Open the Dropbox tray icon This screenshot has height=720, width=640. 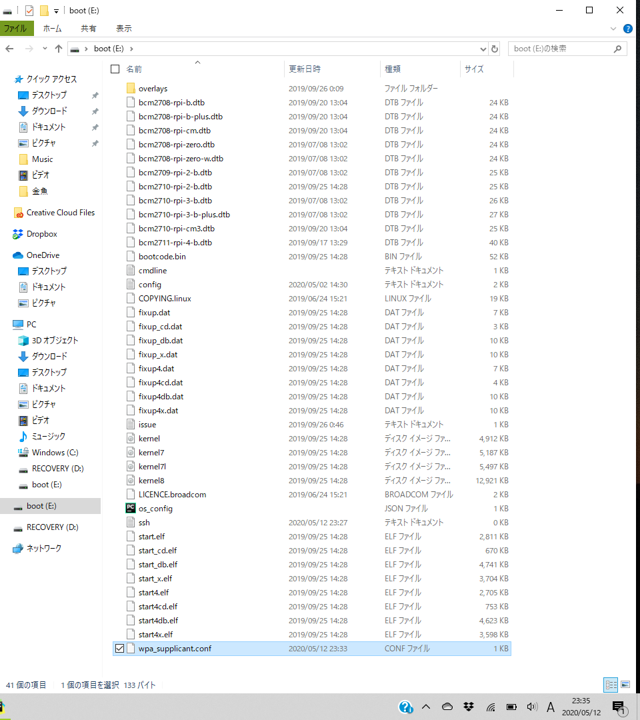point(469,707)
